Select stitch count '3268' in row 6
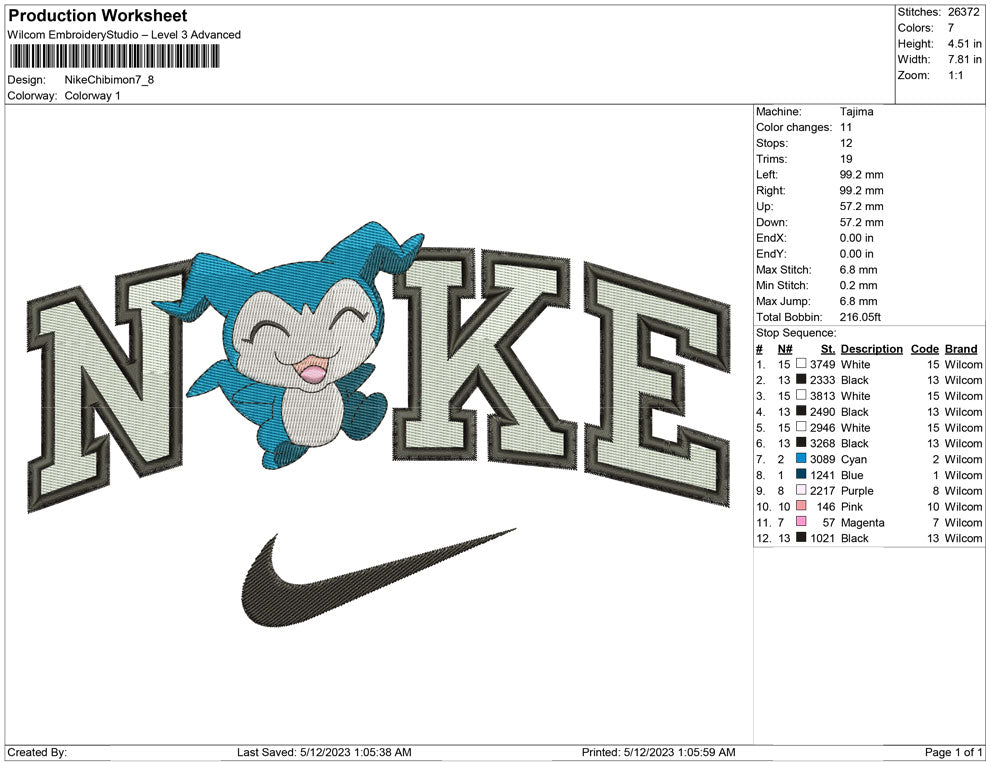This screenshot has height=762, width=990. click(x=823, y=443)
